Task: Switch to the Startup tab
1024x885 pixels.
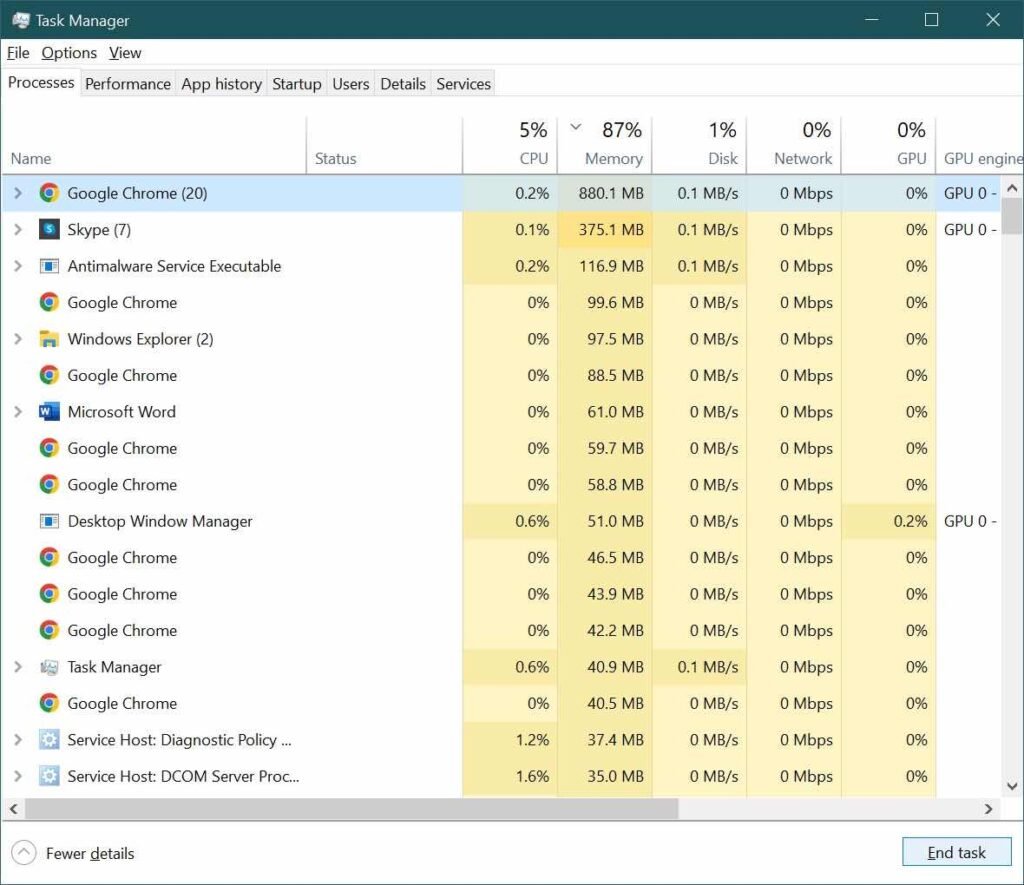Action: [296, 84]
